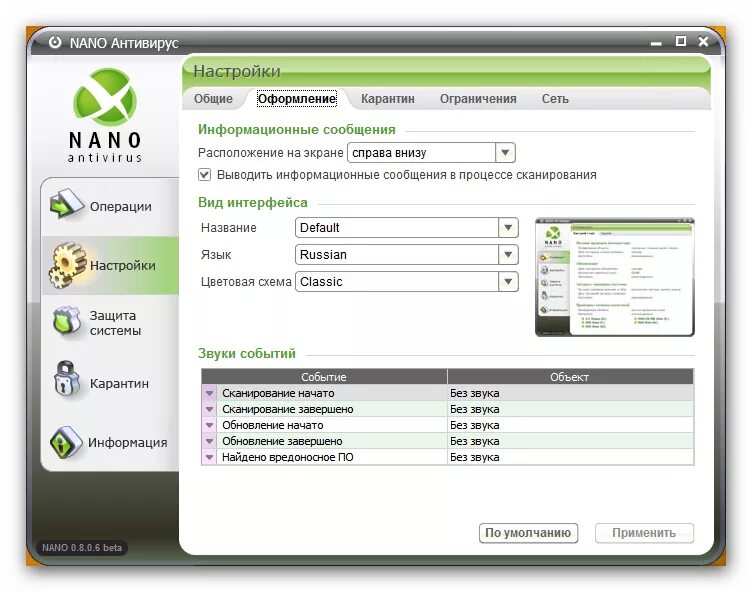Expand sound options for Сканирование начато
The height and width of the screenshot is (592, 752).
click(x=209, y=393)
